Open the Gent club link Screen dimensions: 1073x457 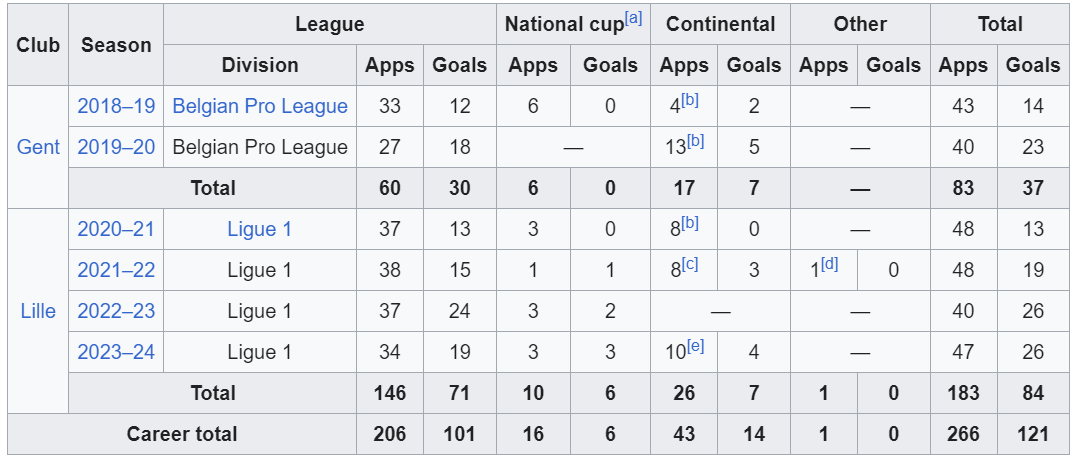[x=38, y=147]
